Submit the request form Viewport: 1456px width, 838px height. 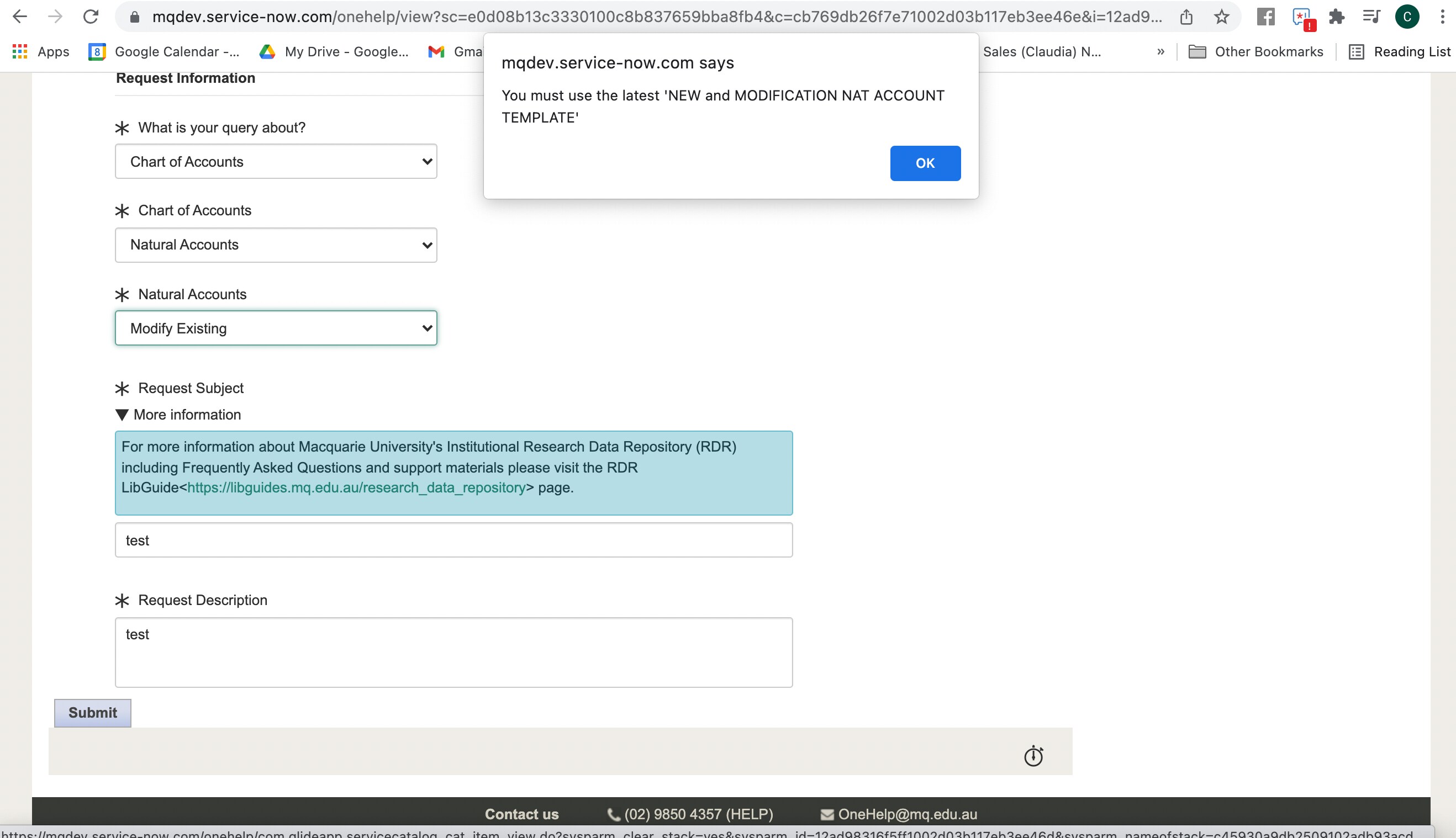pos(92,712)
